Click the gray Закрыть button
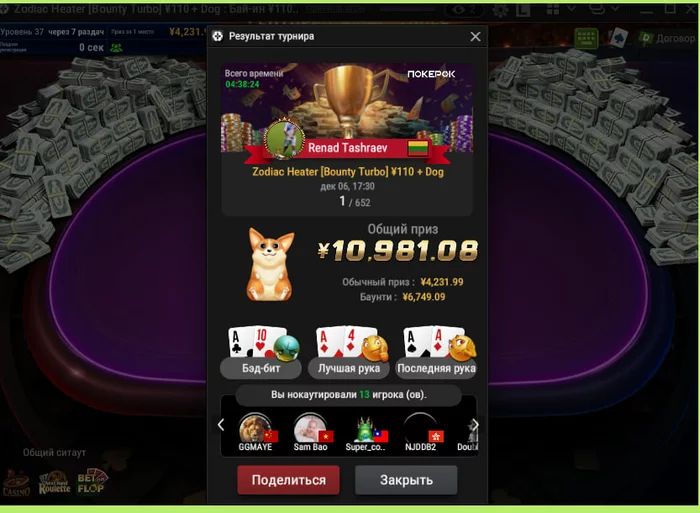This screenshot has width=700, height=513. coord(406,480)
